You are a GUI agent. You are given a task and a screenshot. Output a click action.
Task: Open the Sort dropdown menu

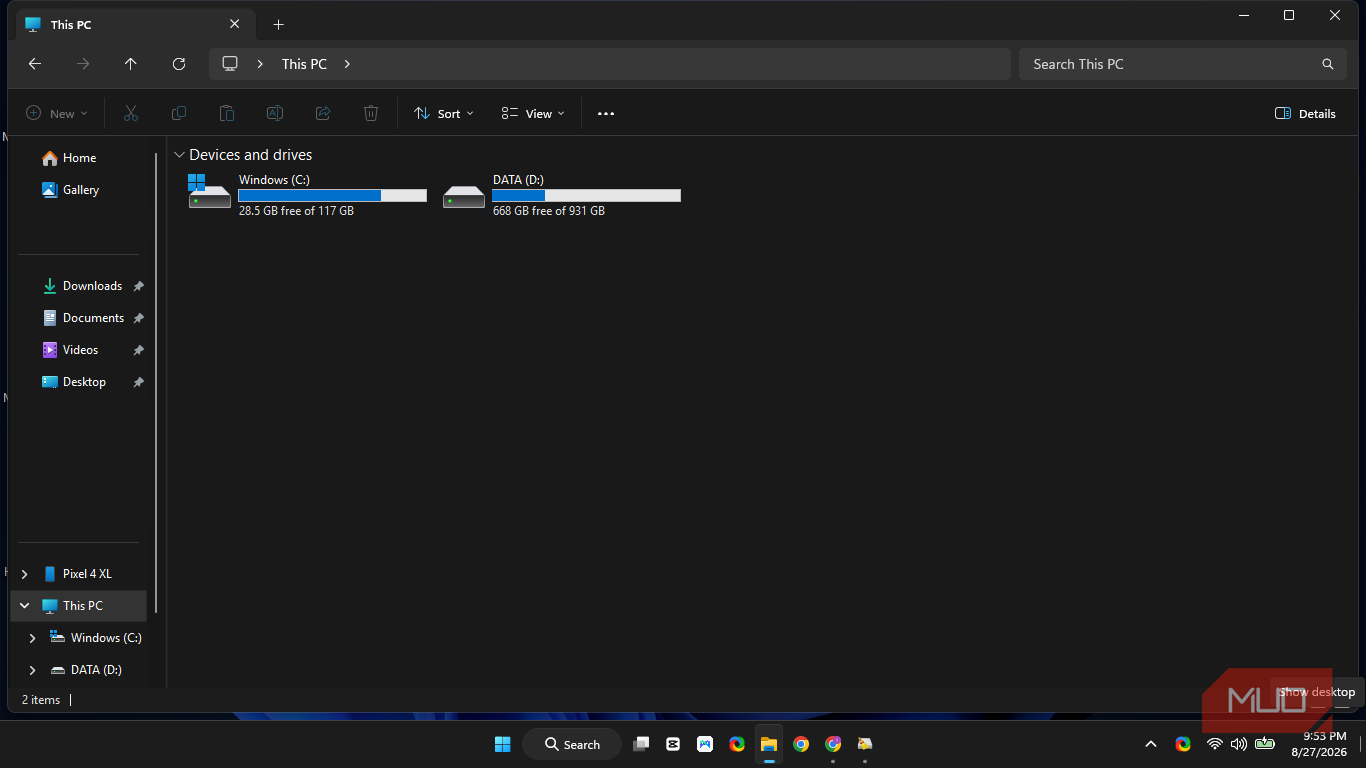pos(444,114)
